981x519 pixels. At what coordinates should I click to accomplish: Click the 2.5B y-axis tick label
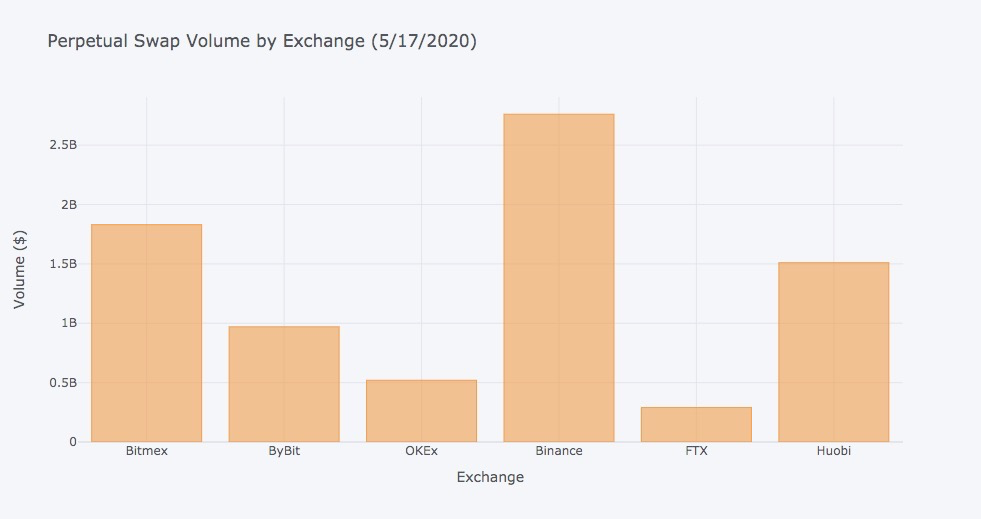pos(63,145)
